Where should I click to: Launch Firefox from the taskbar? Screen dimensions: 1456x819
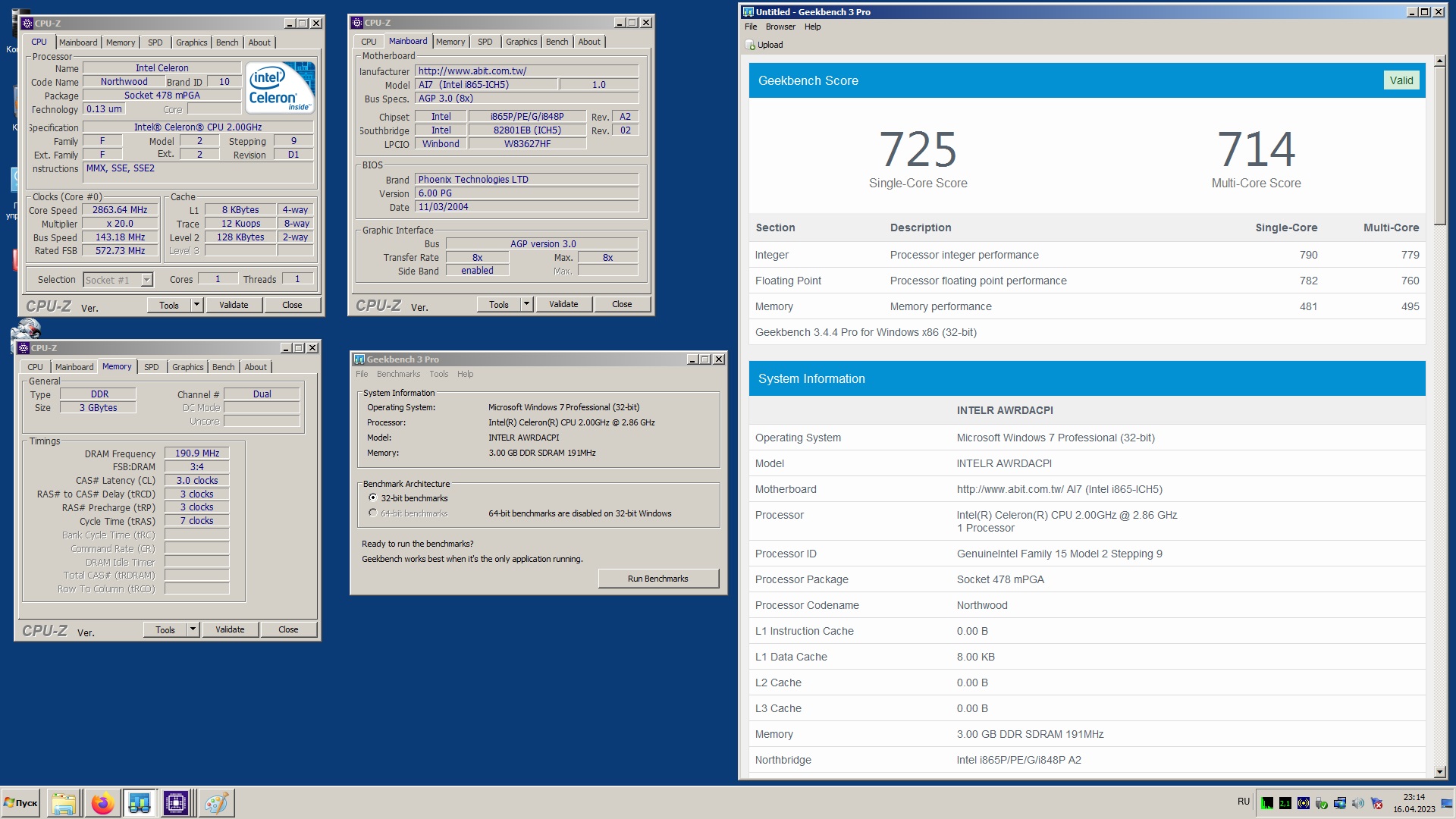[x=102, y=803]
